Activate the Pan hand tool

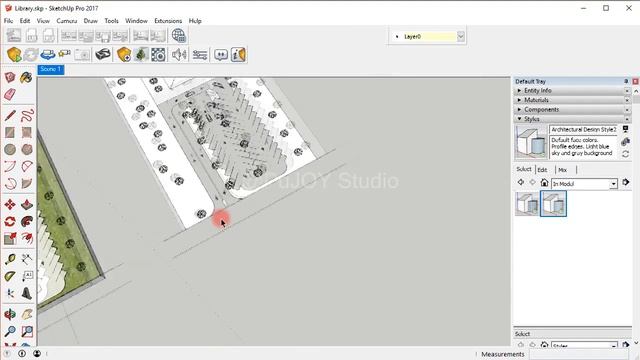(27, 314)
